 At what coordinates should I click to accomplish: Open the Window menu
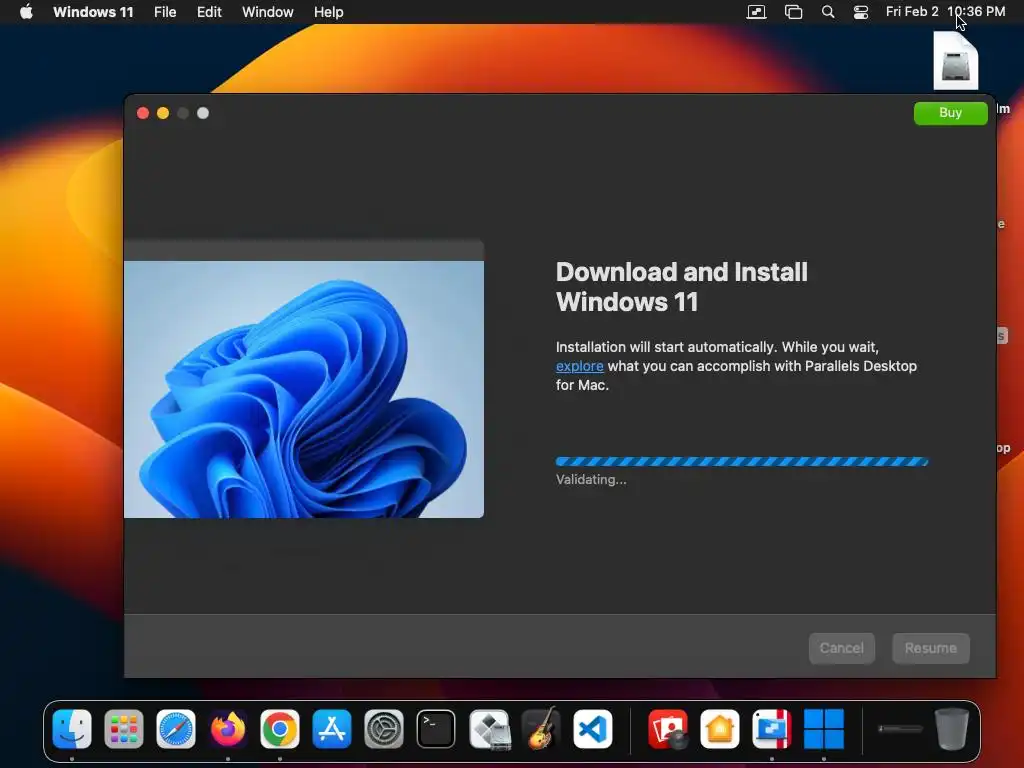pyautogui.click(x=268, y=12)
